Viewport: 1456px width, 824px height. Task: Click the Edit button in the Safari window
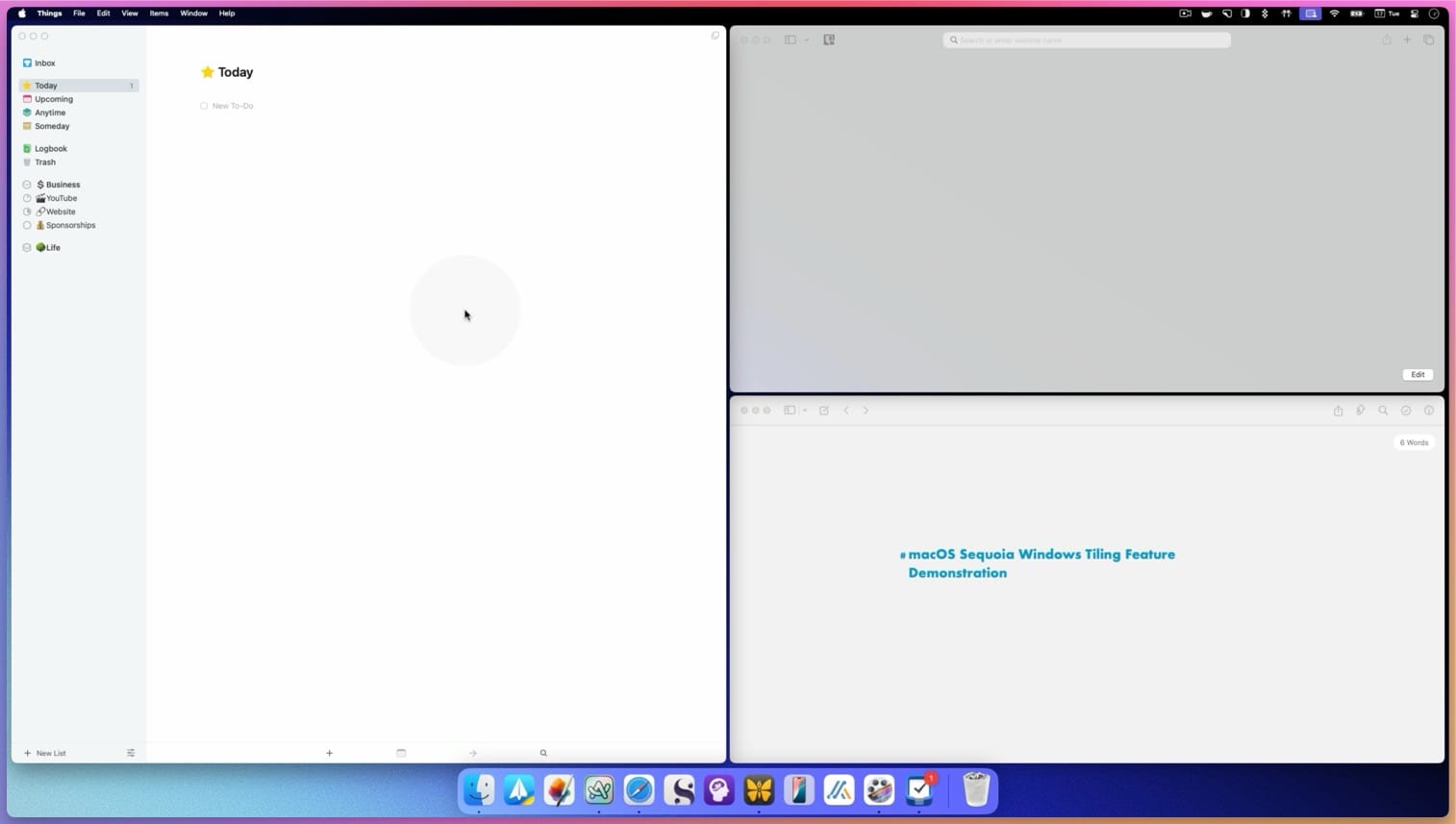(x=1417, y=374)
